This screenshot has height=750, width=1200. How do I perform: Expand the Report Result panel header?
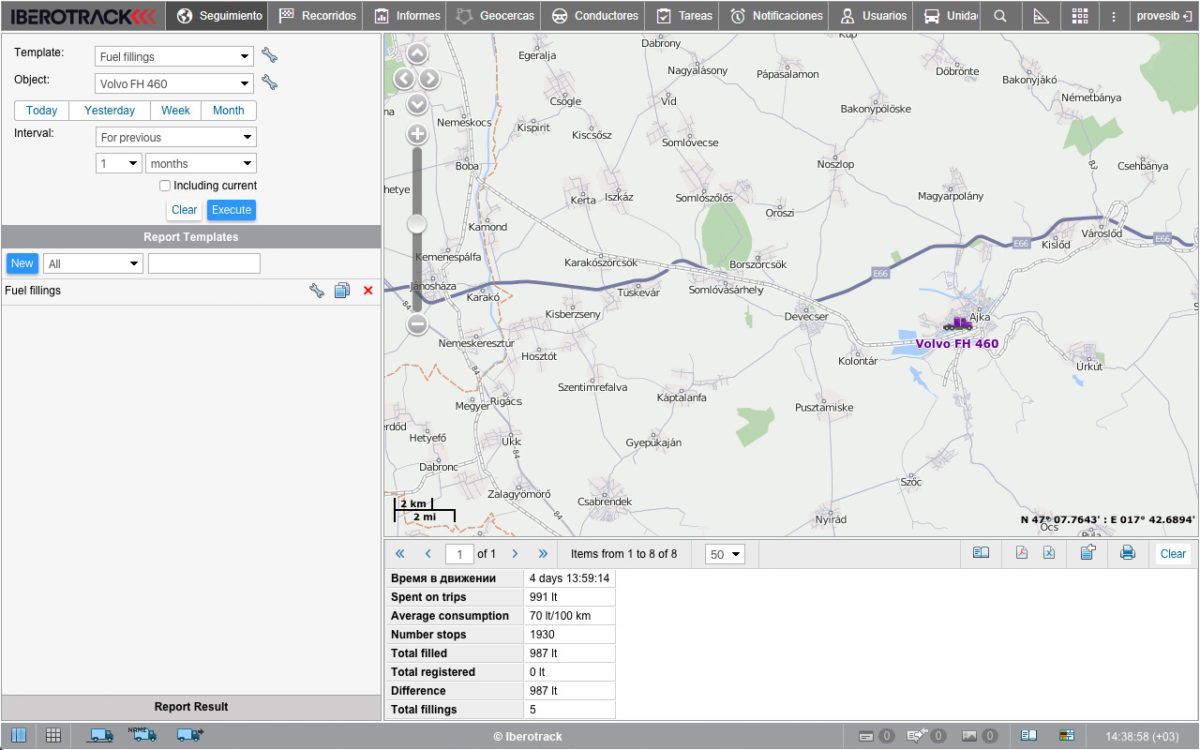point(191,707)
